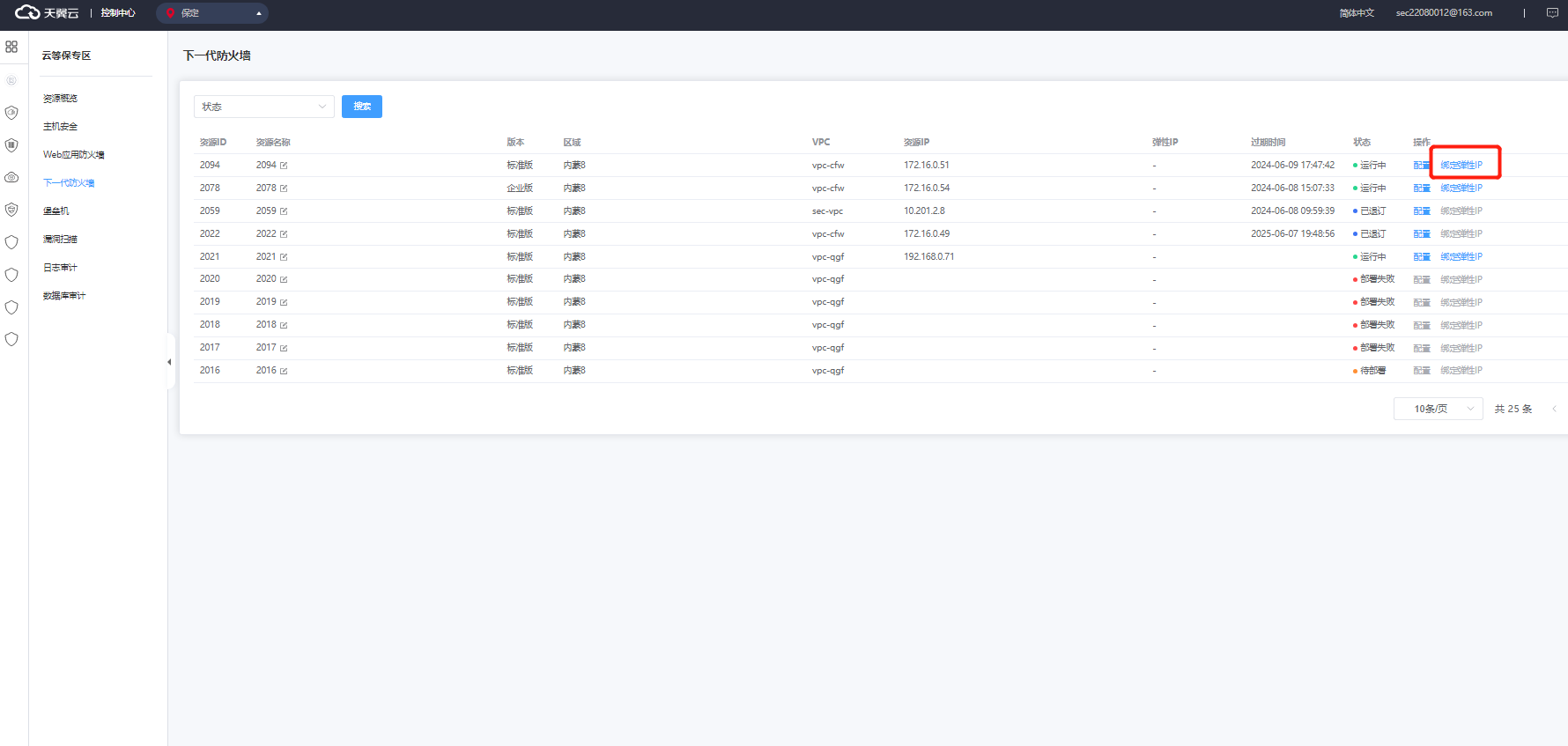1568x746 pixels.
Task: Click the 天翼云 cloud logo
Action: click(x=47, y=12)
